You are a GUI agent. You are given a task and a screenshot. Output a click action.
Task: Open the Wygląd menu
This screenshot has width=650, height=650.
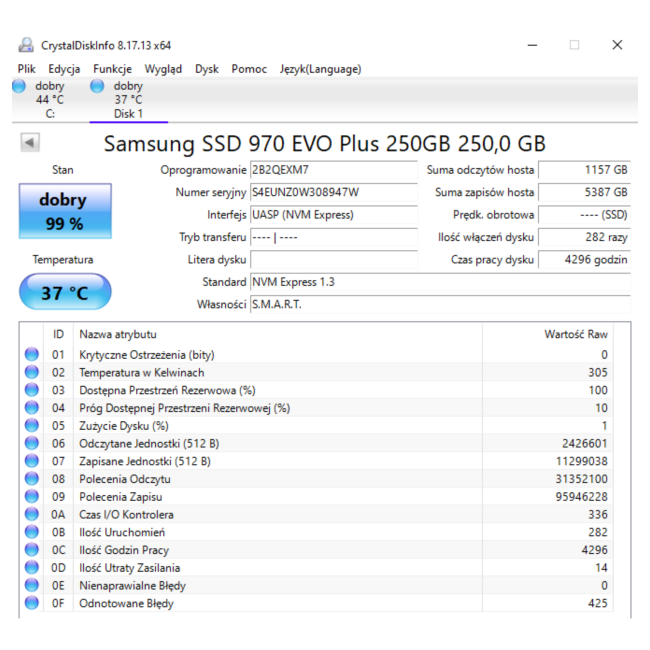pyautogui.click(x=163, y=69)
